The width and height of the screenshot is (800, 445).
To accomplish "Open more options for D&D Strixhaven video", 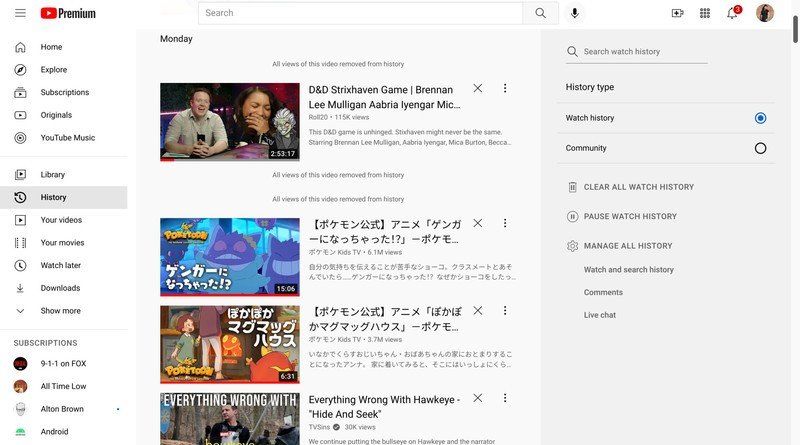I will click(x=505, y=88).
